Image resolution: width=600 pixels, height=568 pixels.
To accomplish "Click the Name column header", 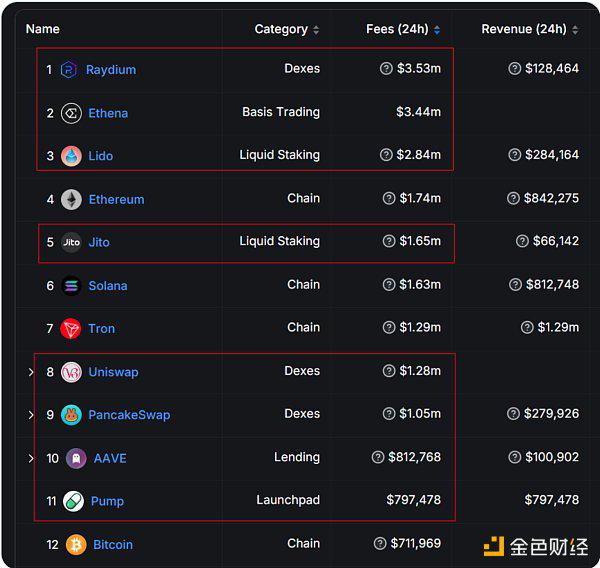I will [x=43, y=30].
